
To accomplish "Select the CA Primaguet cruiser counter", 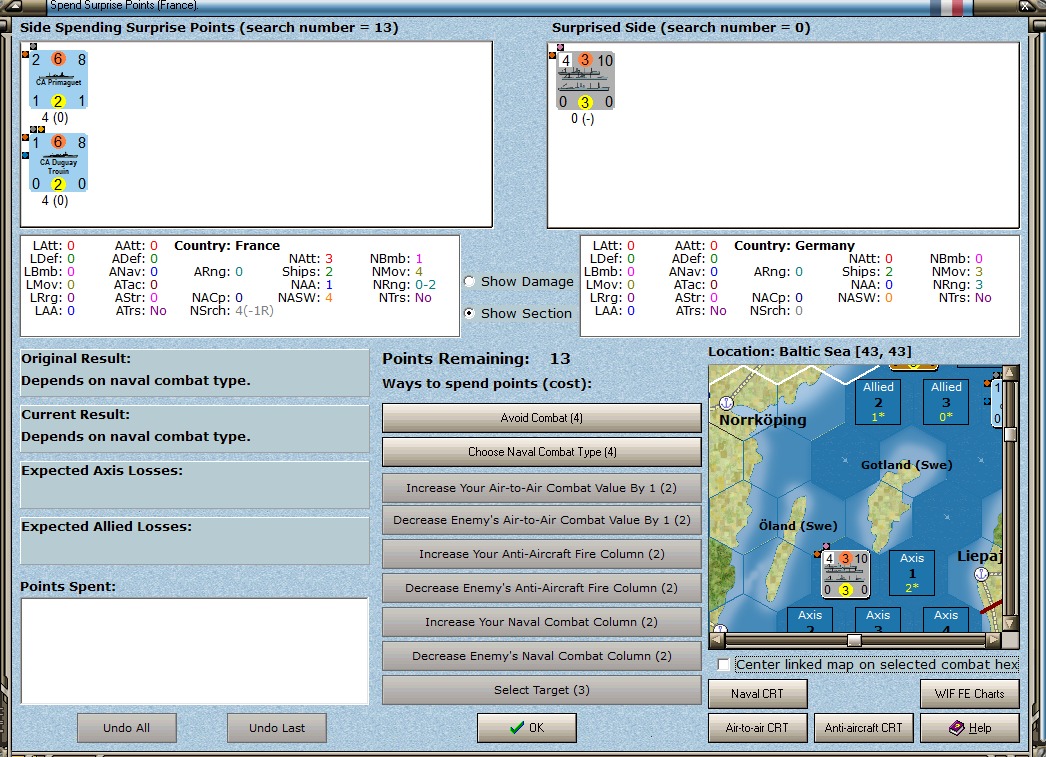I will [58, 80].
